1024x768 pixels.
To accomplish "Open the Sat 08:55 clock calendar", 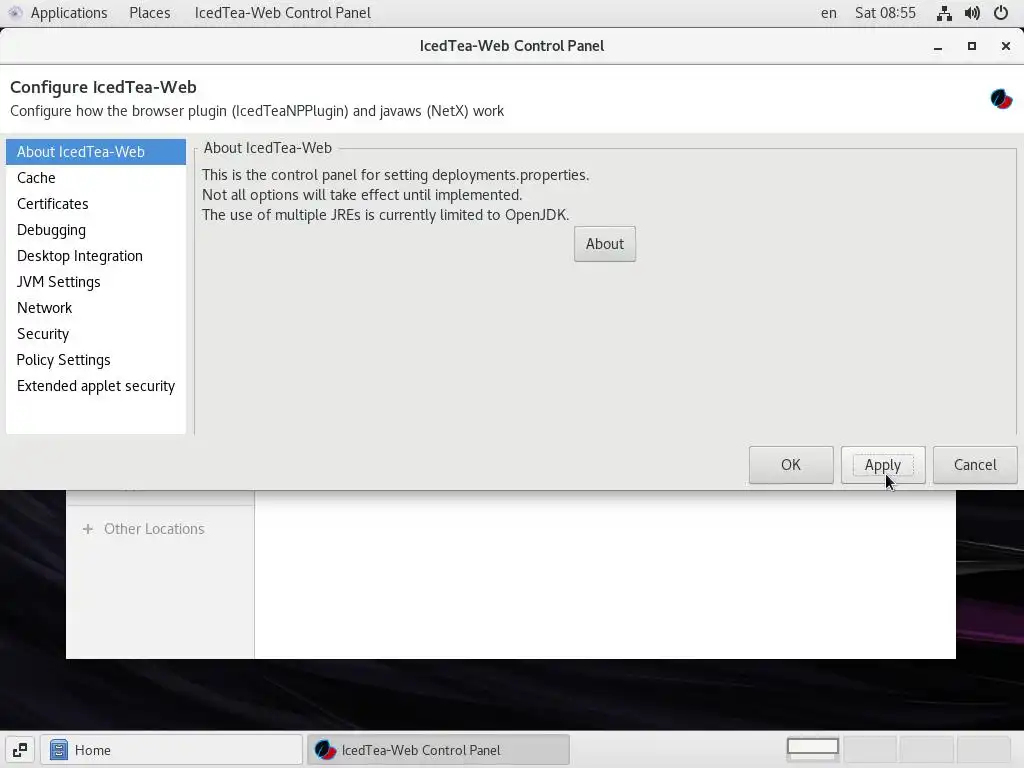I will point(886,13).
